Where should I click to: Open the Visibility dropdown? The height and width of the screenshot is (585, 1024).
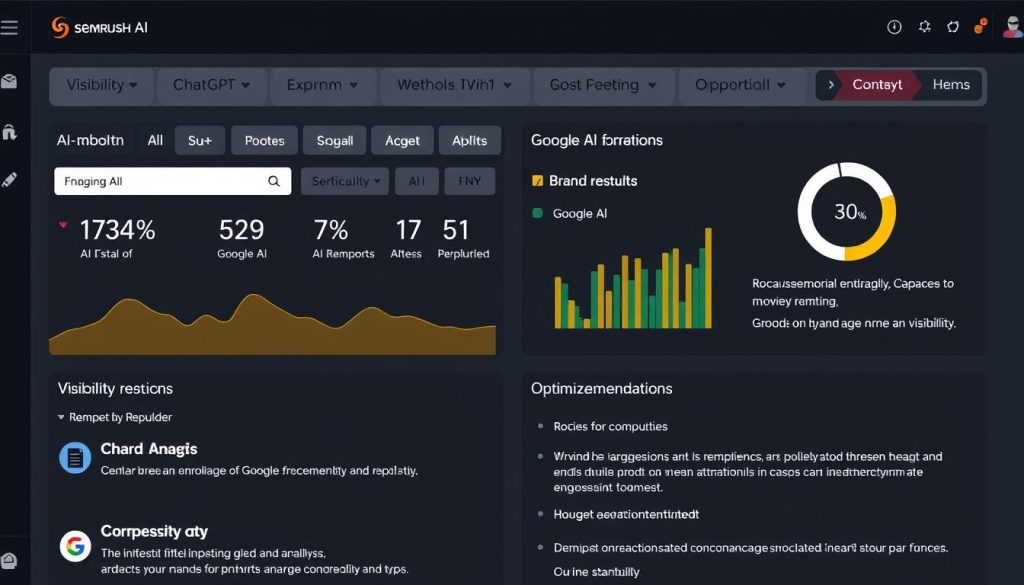[100, 86]
